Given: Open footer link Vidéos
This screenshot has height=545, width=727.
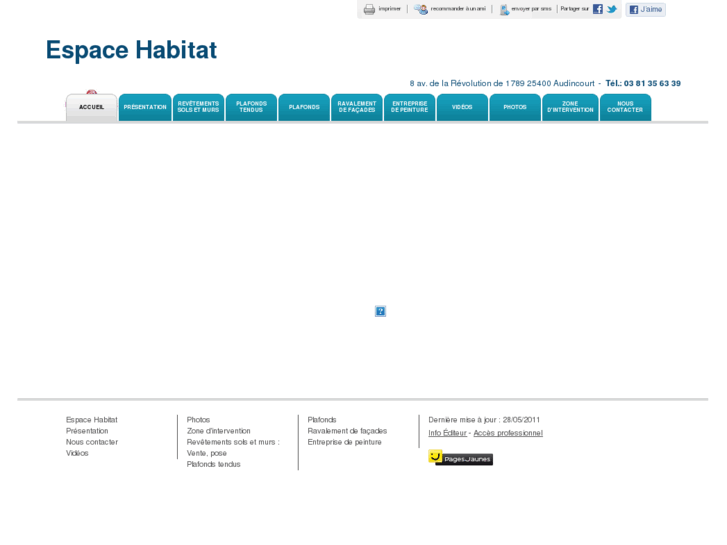Looking at the screenshot, I should 77,453.
